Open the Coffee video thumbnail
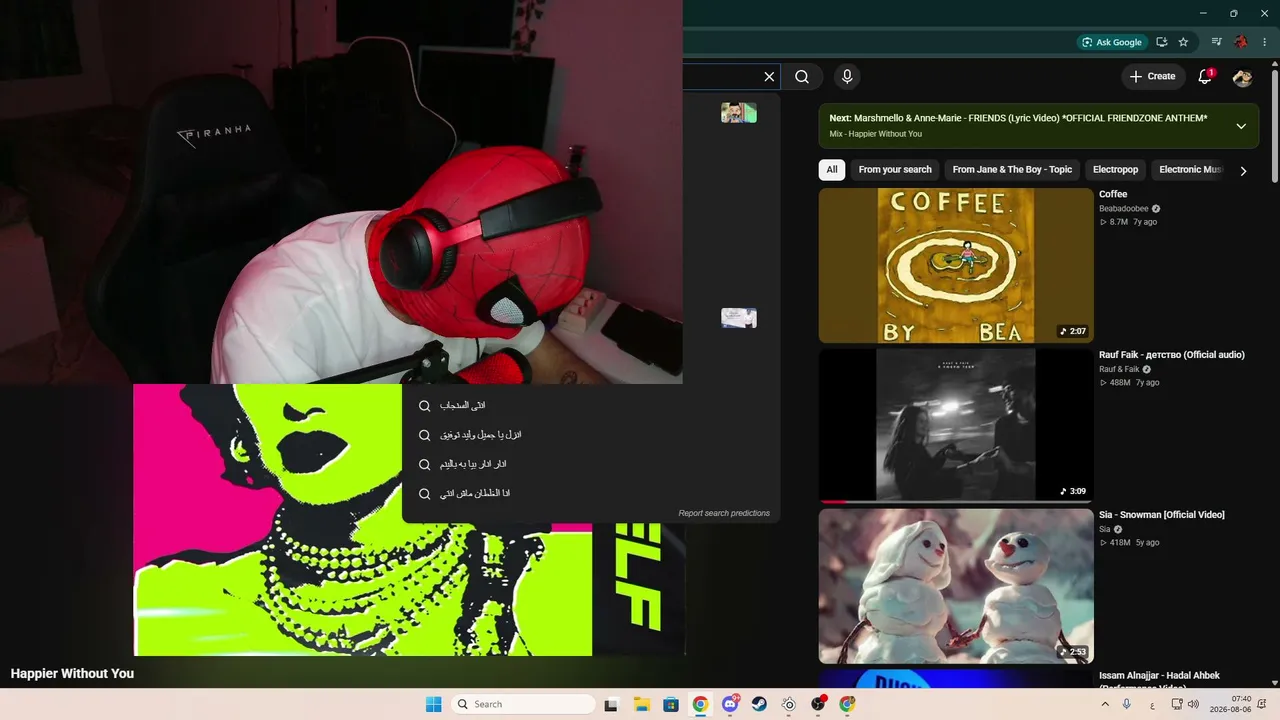 click(x=956, y=266)
